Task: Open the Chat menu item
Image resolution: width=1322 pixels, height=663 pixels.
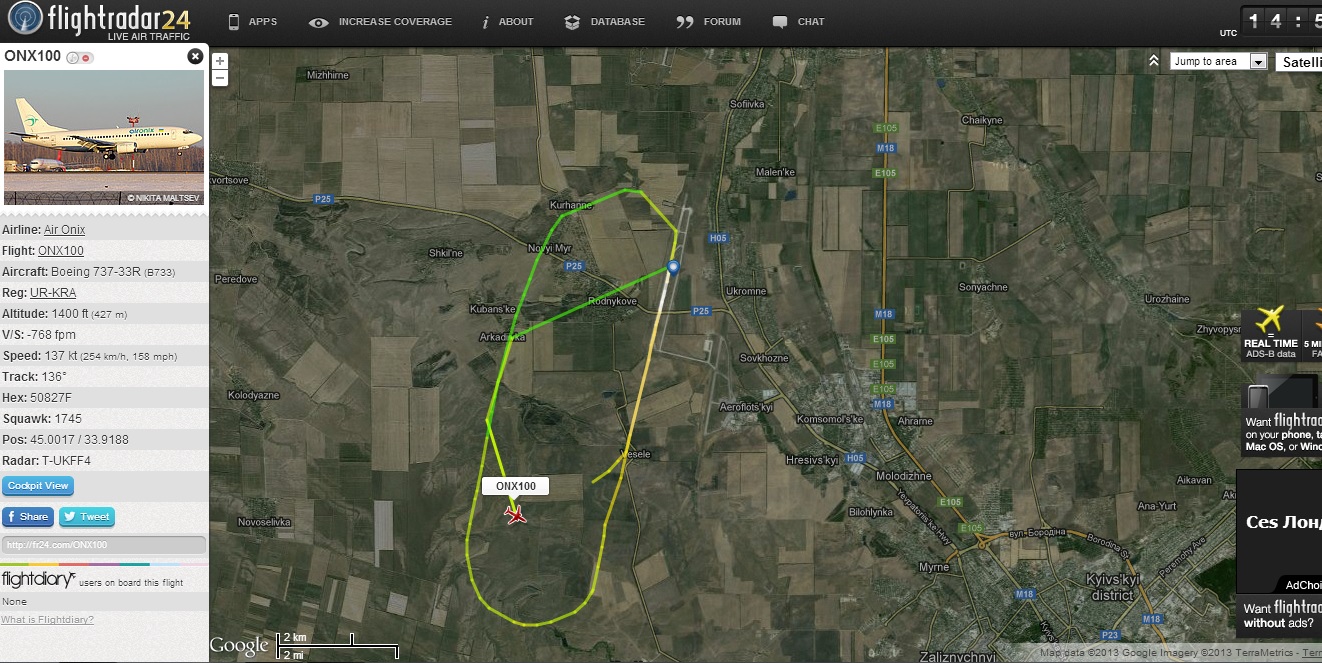Action: tap(799, 22)
